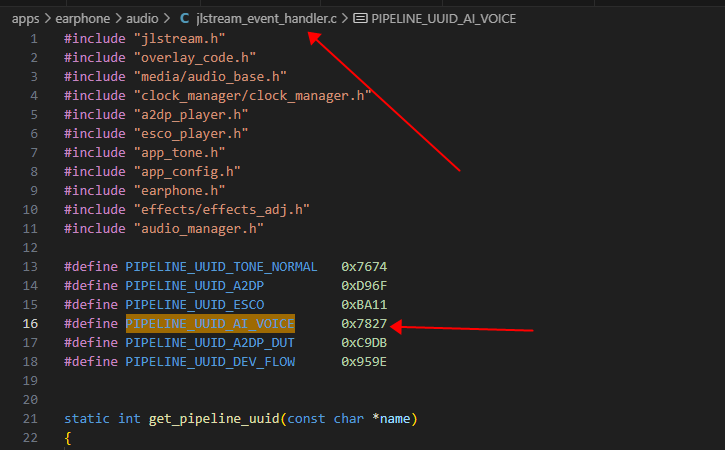Click the value 0x7674

[364, 266]
